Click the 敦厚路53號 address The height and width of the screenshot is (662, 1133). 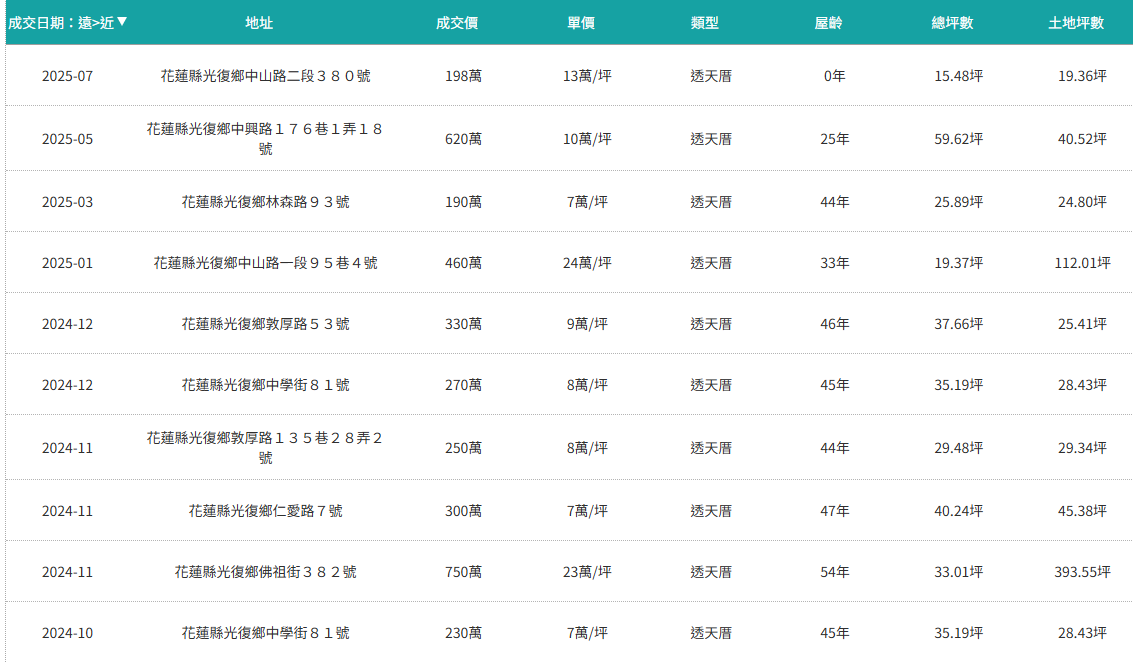click(265, 324)
